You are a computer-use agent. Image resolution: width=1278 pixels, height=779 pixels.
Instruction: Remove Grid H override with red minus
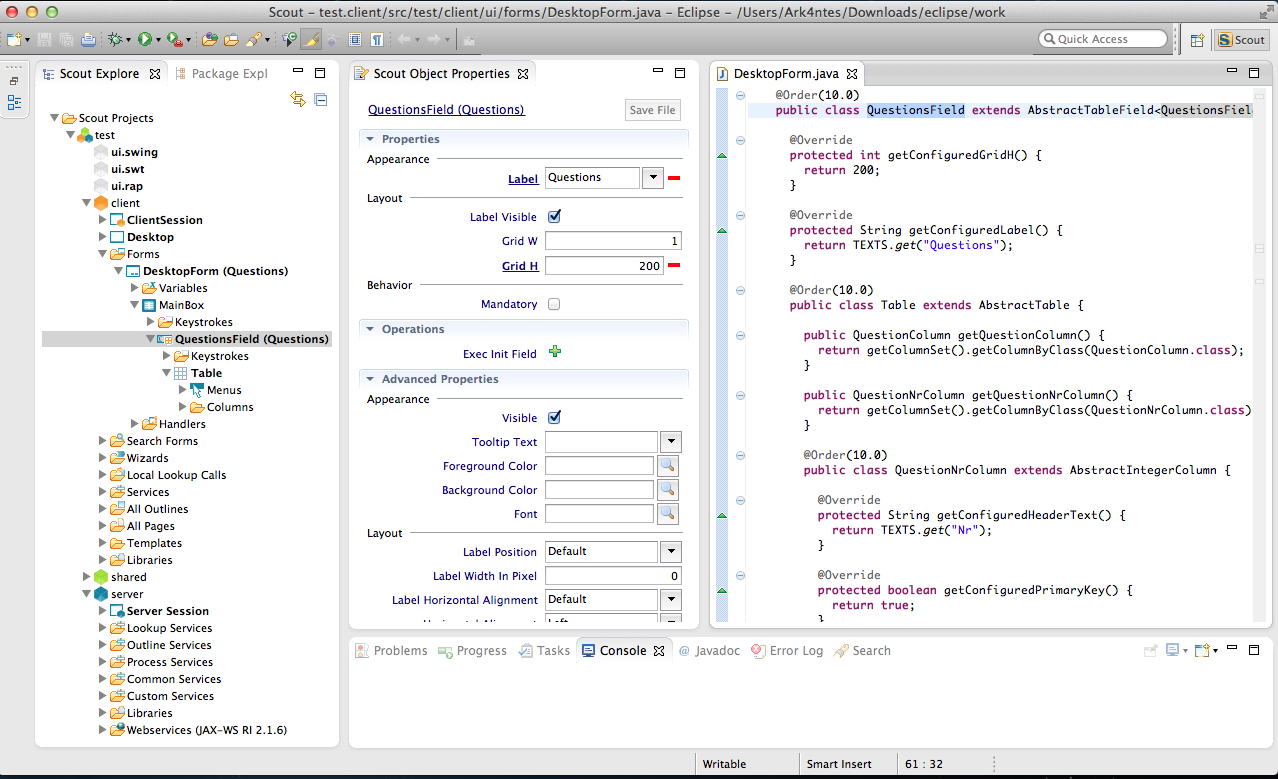point(674,266)
